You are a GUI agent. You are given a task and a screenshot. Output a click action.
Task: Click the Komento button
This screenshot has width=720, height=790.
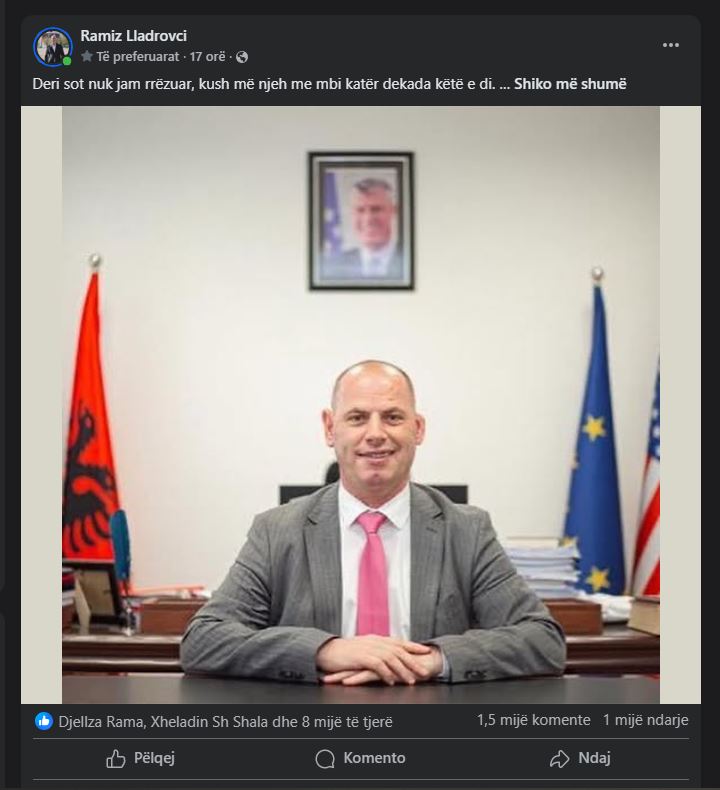(x=360, y=758)
